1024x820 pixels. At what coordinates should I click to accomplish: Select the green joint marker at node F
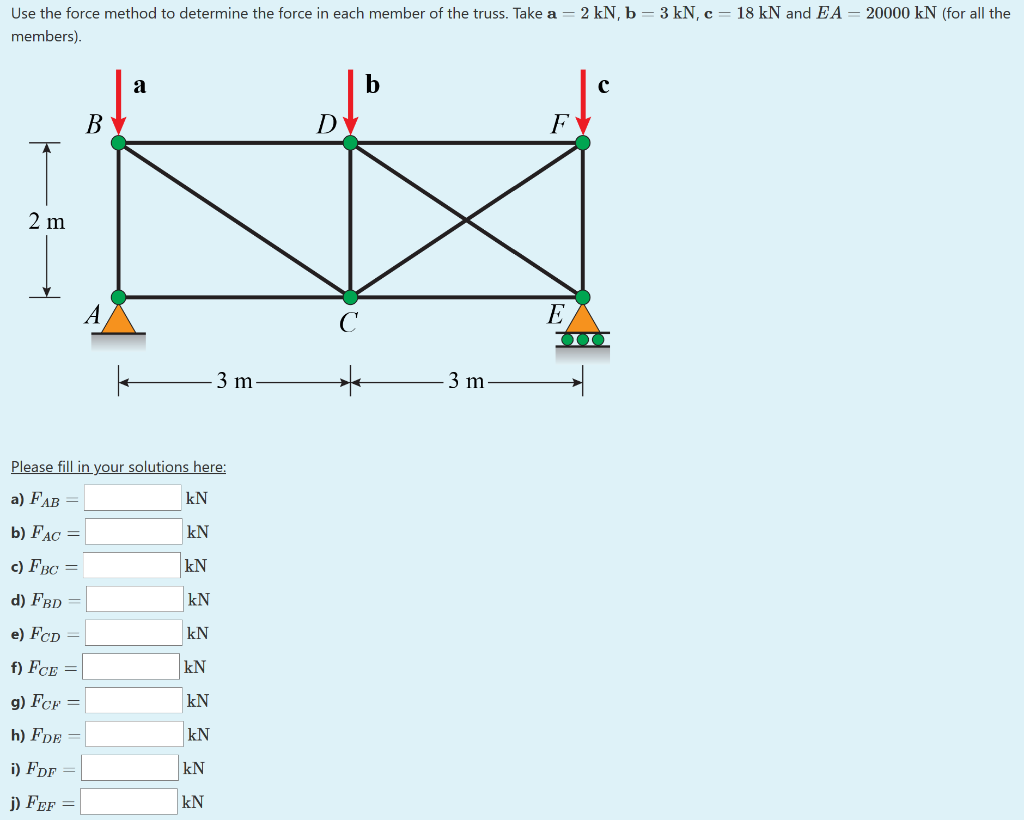coord(582,143)
